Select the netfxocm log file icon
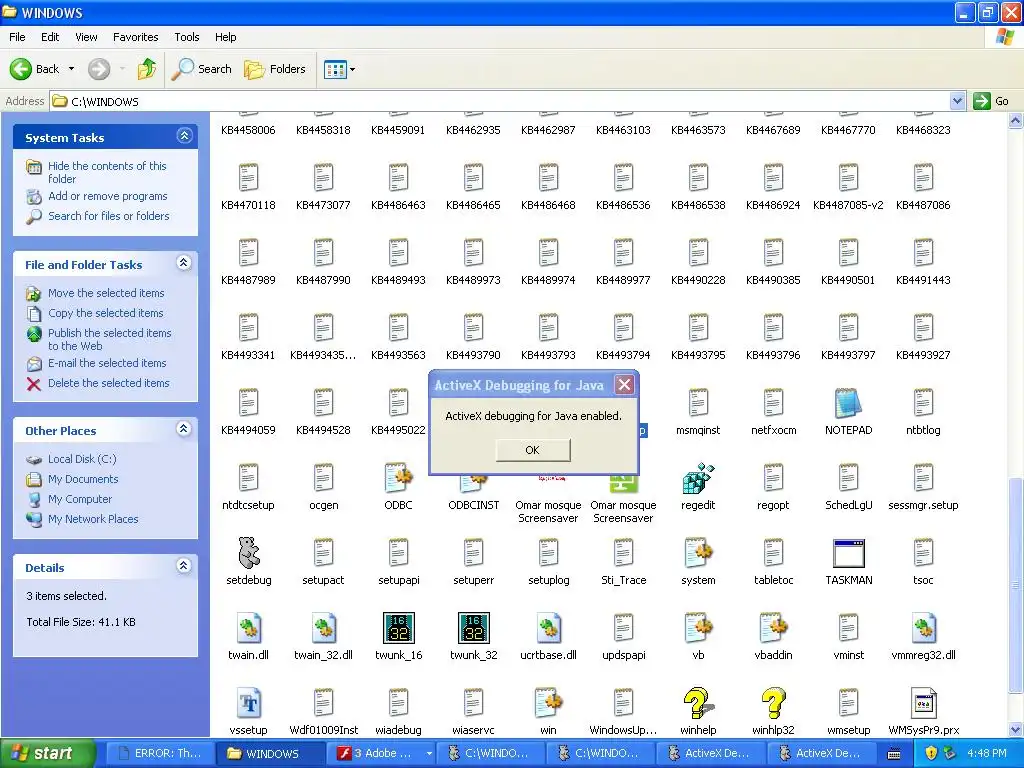This screenshot has width=1024, height=768. point(773,404)
